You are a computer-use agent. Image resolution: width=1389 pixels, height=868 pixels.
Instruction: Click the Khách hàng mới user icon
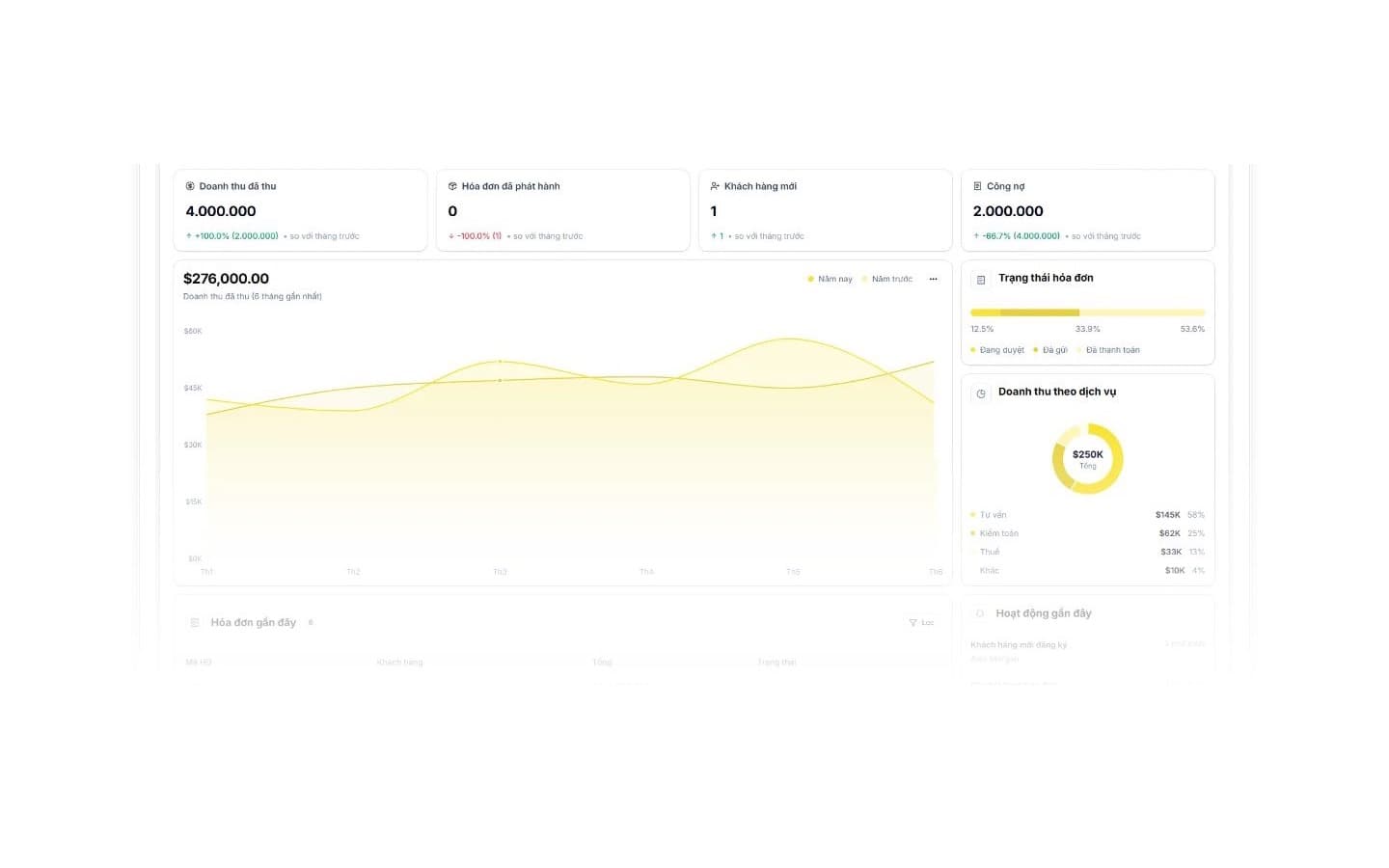click(x=715, y=186)
